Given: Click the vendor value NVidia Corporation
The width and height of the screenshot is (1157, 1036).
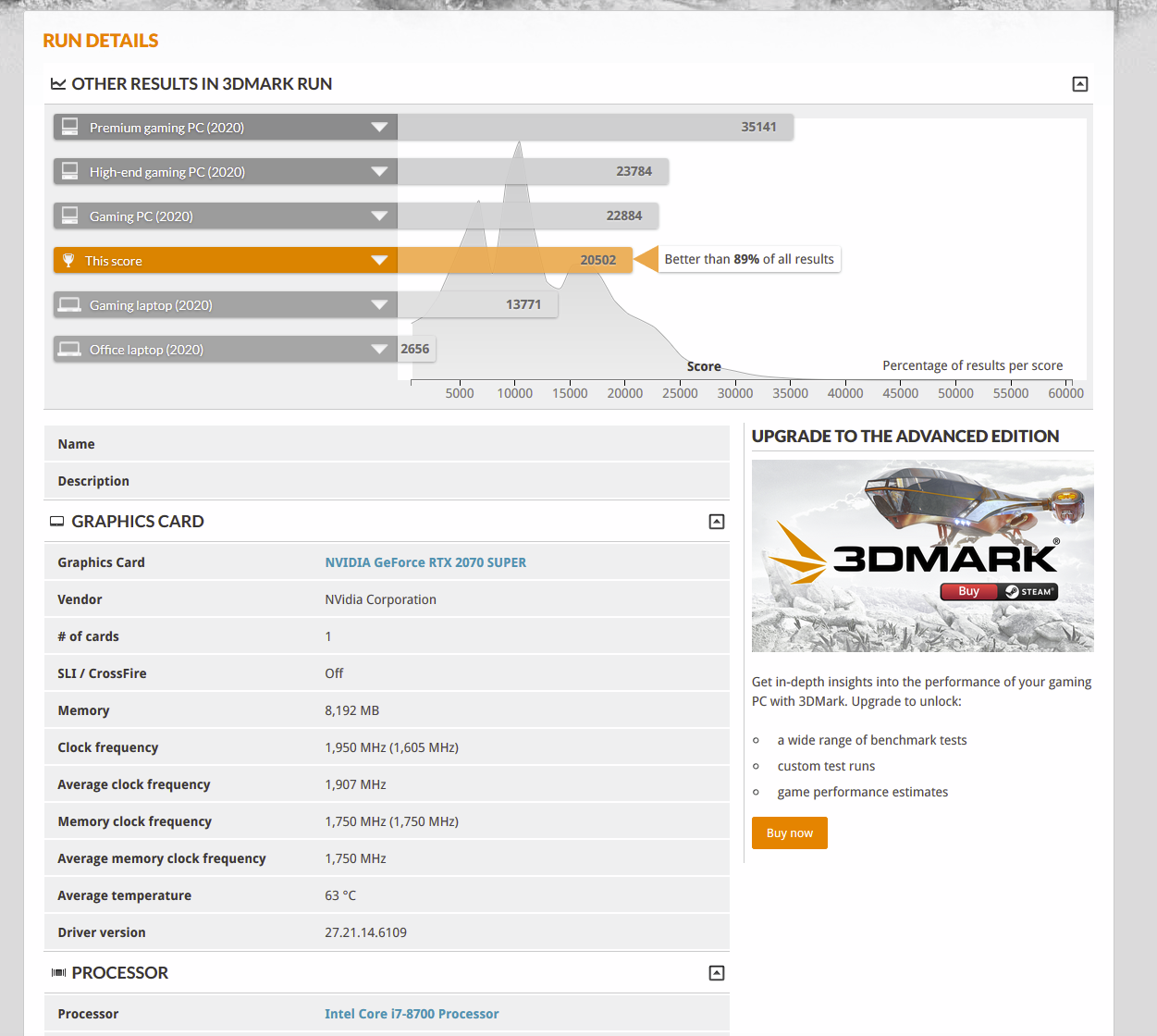Looking at the screenshot, I should pyautogui.click(x=380, y=599).
